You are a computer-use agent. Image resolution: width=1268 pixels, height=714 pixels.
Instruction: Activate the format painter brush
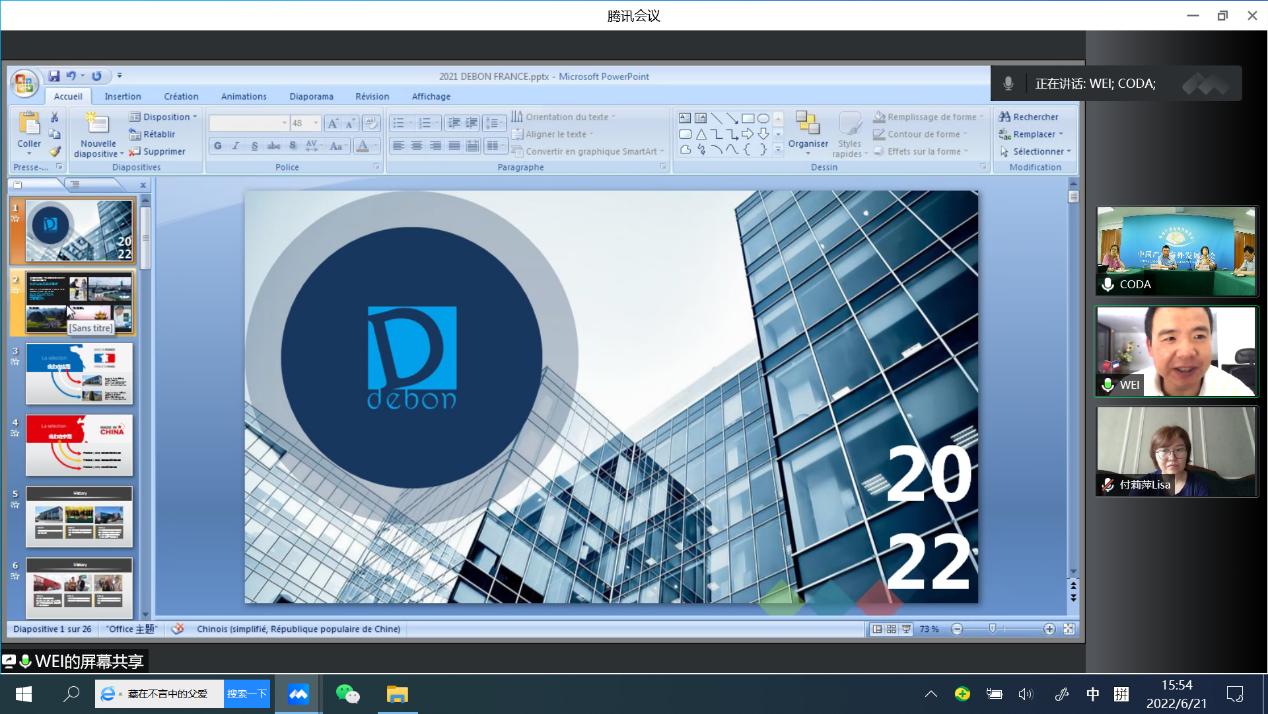pos(55,151)
